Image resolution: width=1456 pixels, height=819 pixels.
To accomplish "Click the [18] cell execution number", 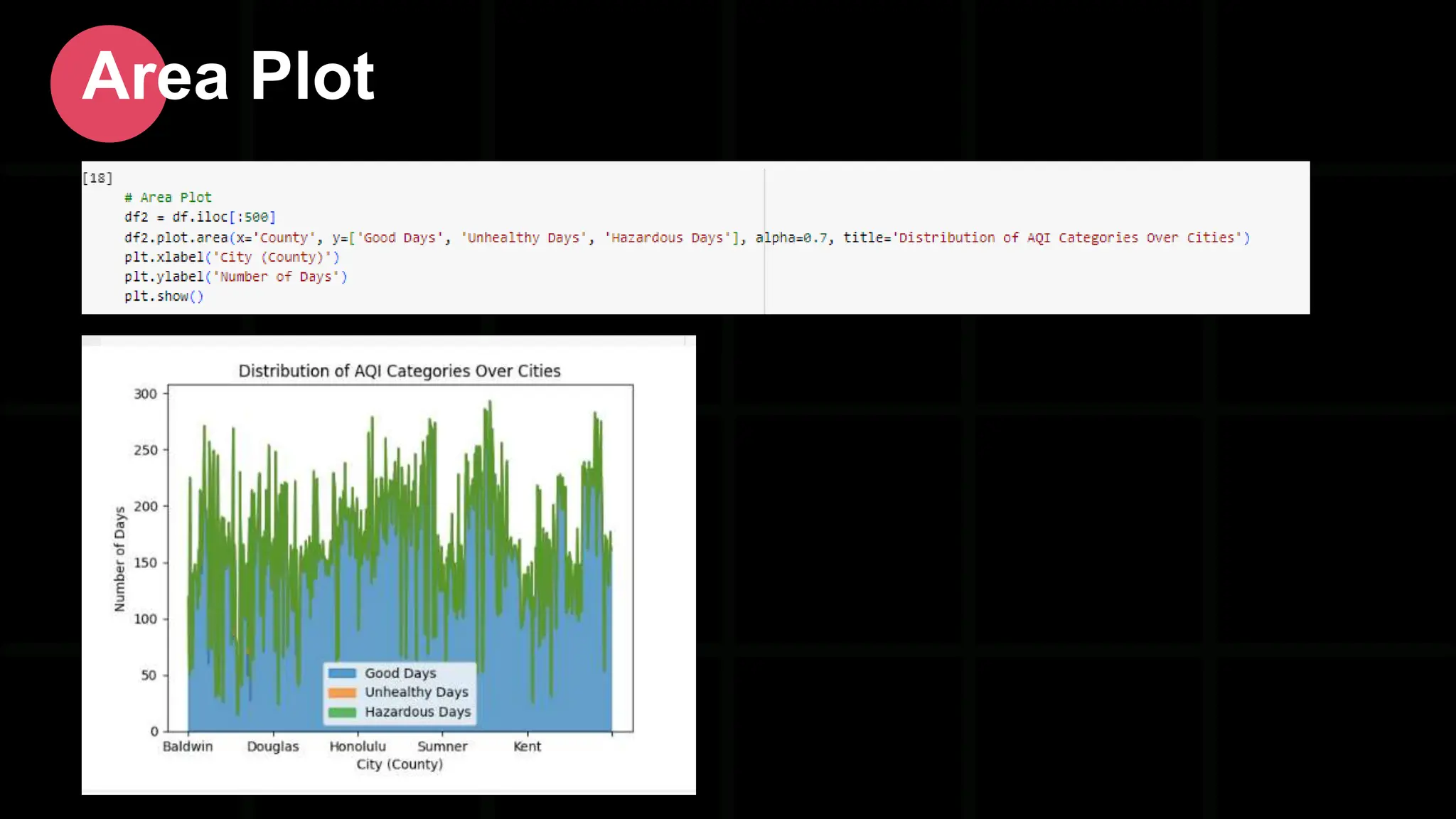I will tap(97, 178).
